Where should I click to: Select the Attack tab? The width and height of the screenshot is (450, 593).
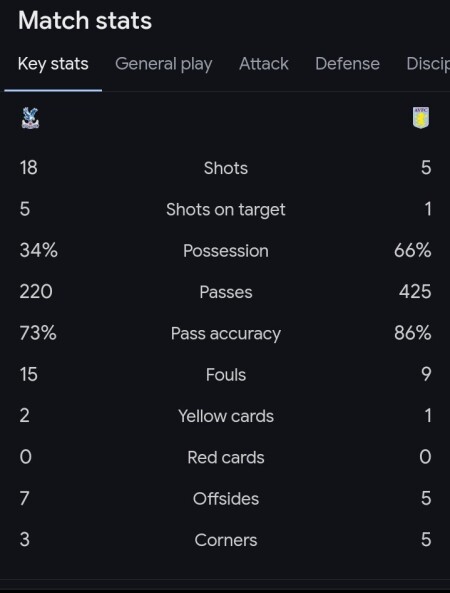264,64
